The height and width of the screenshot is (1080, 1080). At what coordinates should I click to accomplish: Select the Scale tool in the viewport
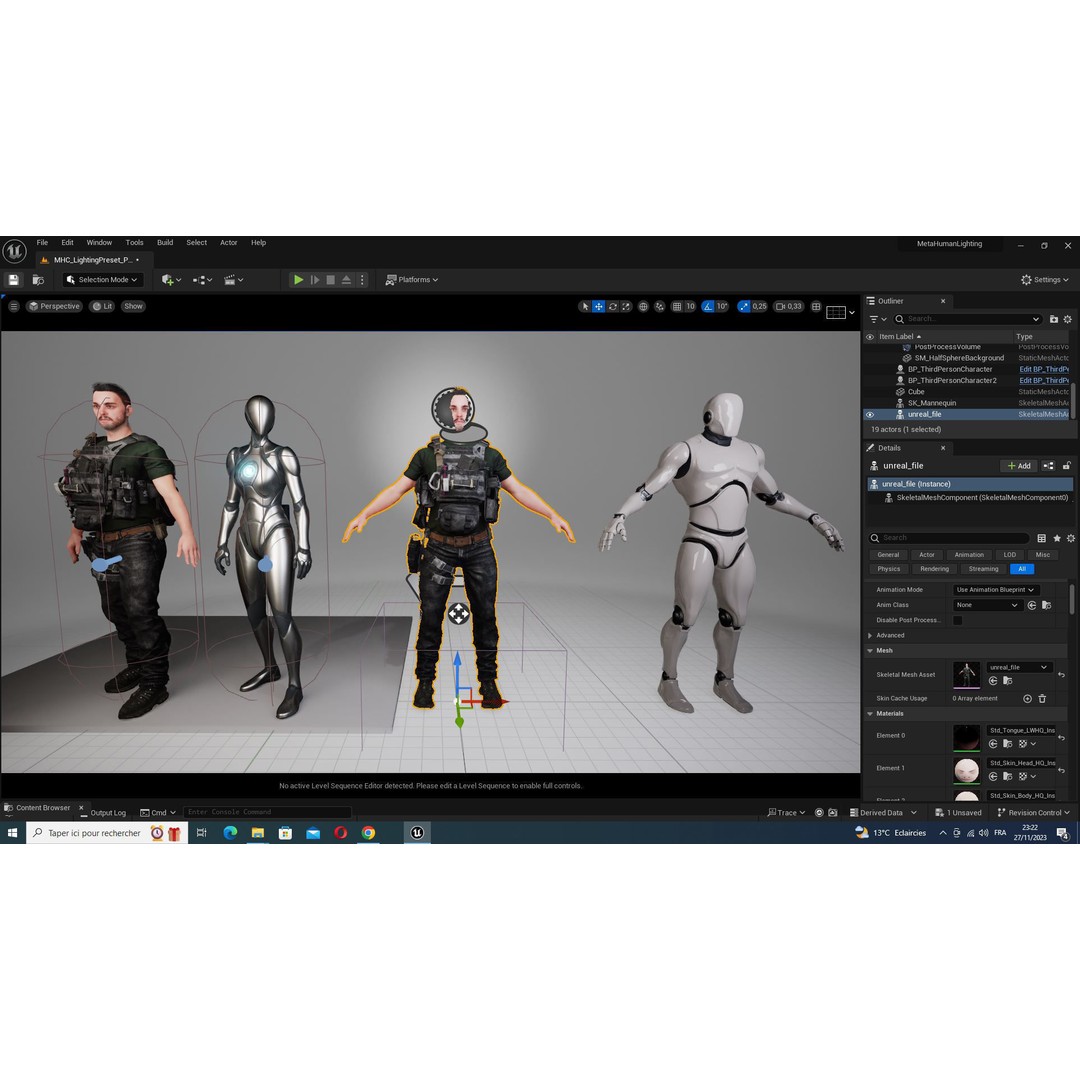(x=626, y=307)
